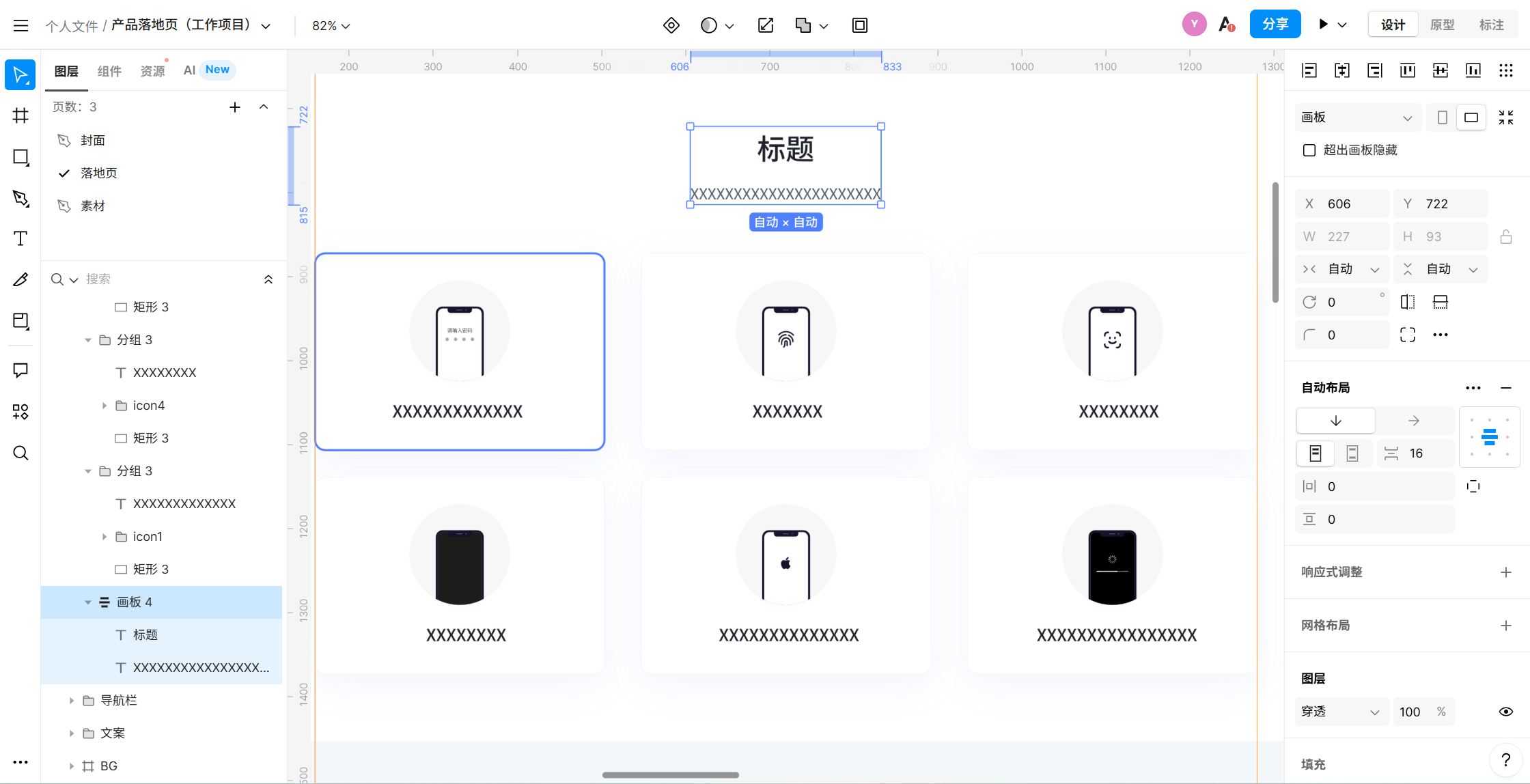The height and width of the screenshot is (784, 1530).
Task: Select the Pencil tool
Action: (20, 279)
